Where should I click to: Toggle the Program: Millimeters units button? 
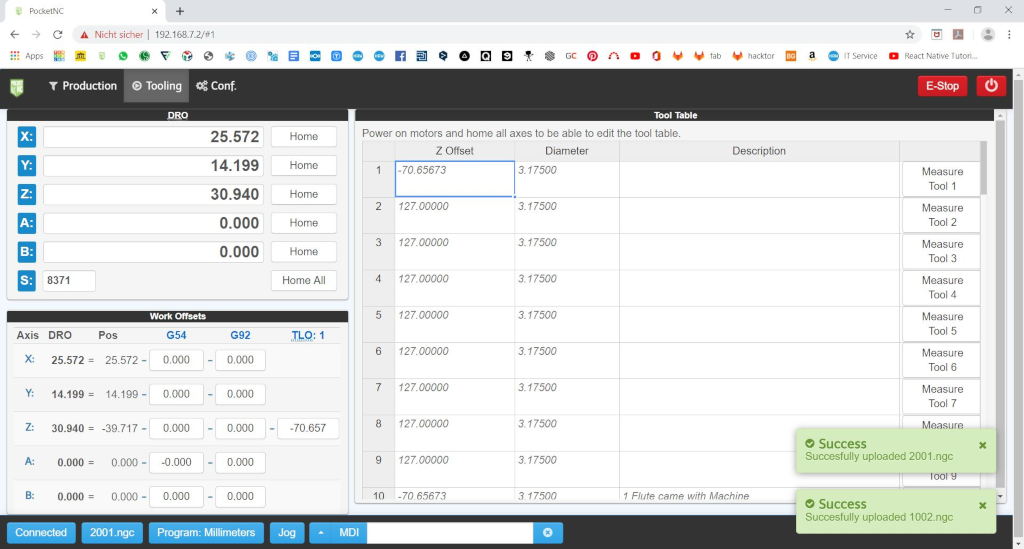[x=206, y=533]
